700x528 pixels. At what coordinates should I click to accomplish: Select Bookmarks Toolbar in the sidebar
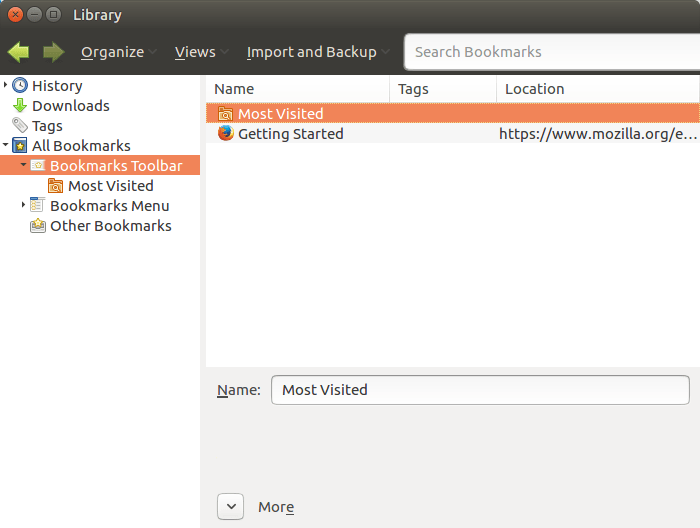point(117,166)
